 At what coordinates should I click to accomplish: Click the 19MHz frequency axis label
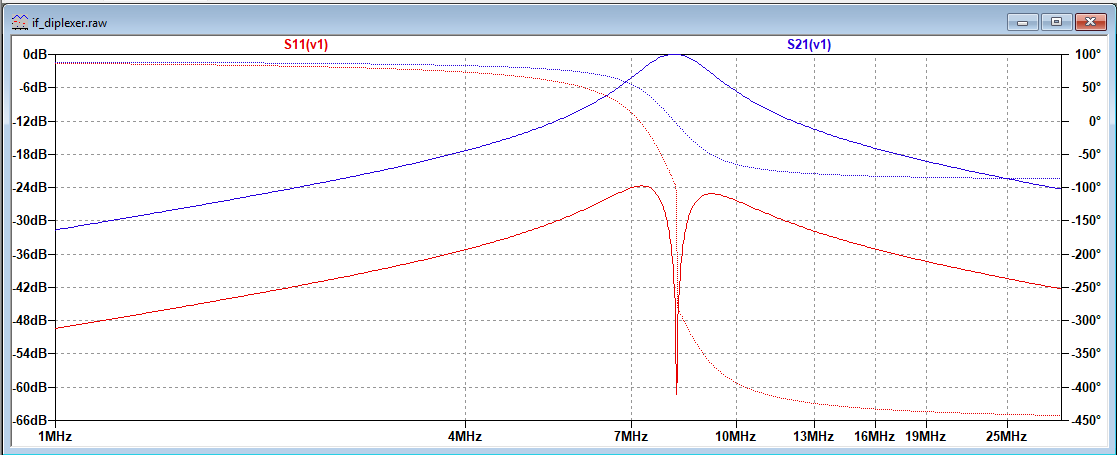tap(926, 435)
